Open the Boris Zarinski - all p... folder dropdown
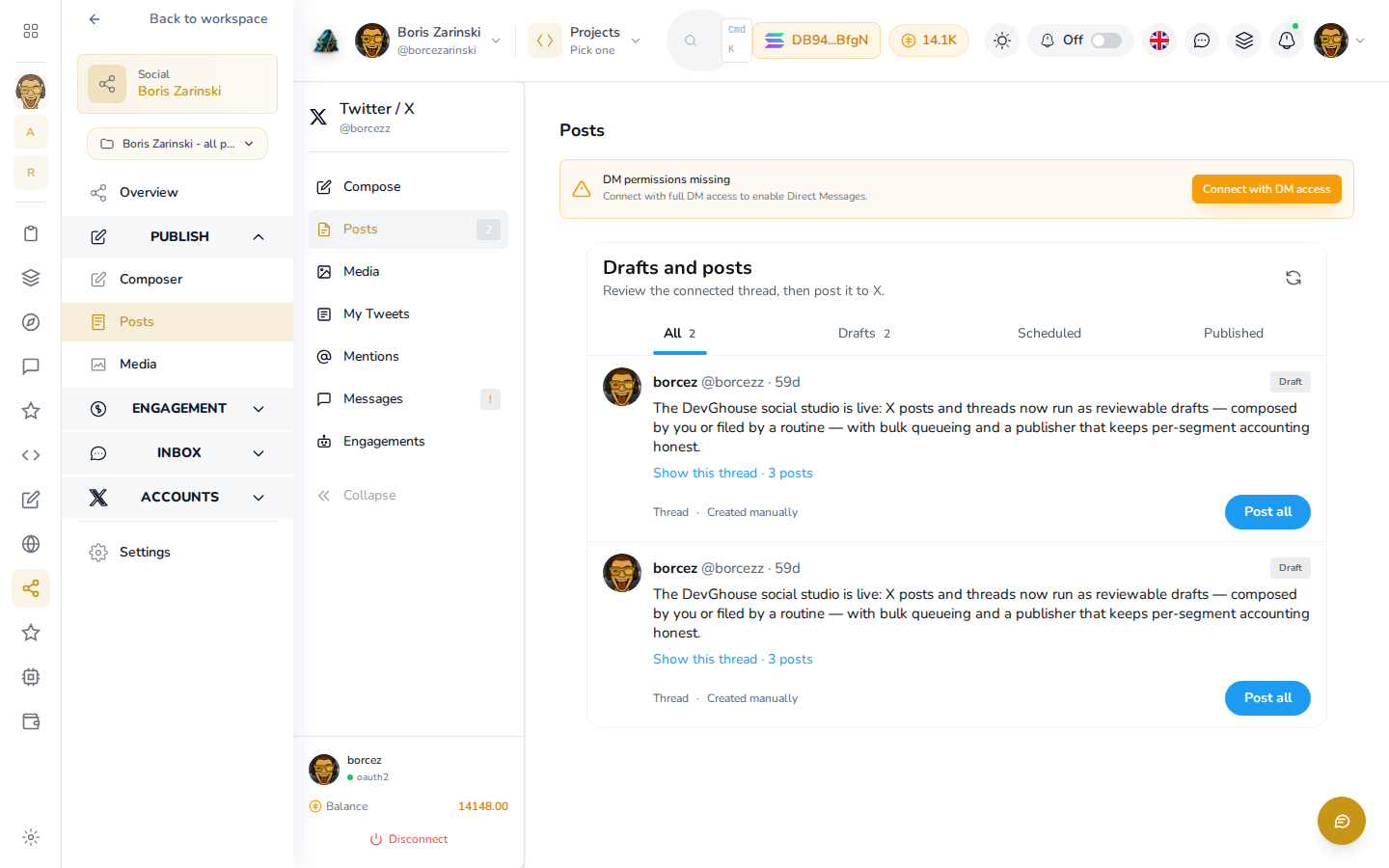This screenshot has height=868, width=1389. click(177, 144)
